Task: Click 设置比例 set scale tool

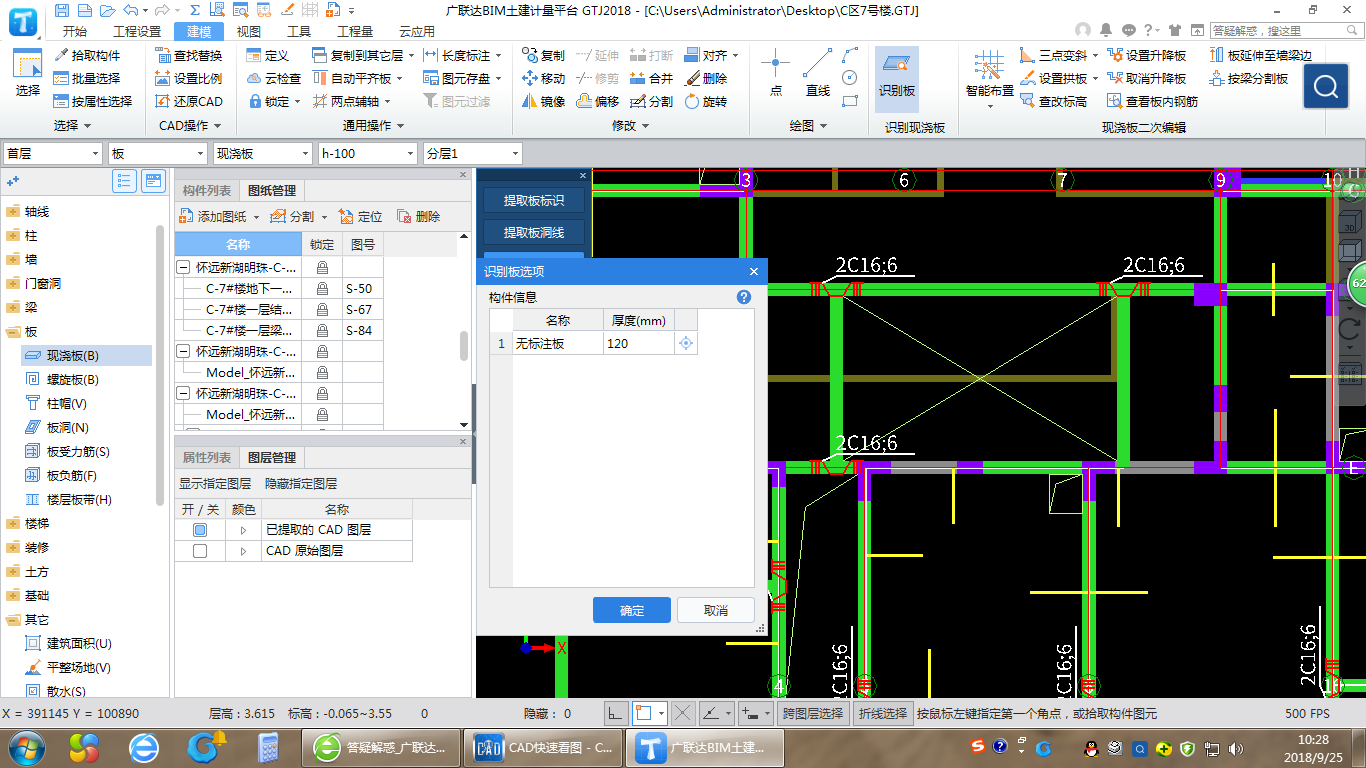Action: 189,78
